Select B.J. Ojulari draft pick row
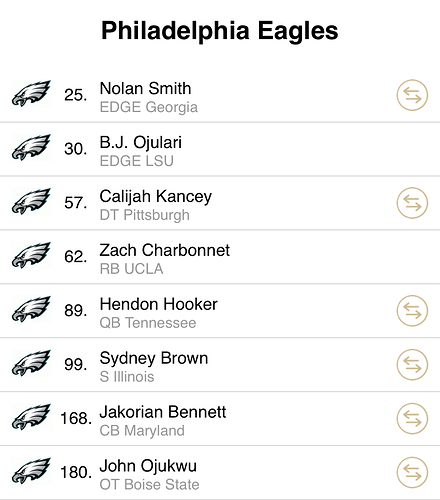 220,149
